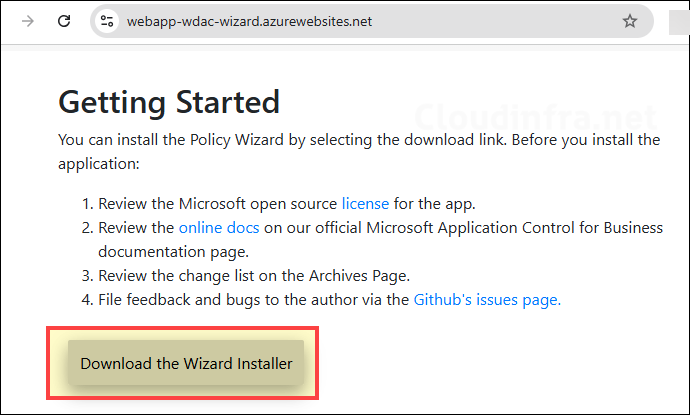Select the webapp-wdac-wizard URL in address bar
The width and height of the screenshot is (690, 415).
click(249, 21)
